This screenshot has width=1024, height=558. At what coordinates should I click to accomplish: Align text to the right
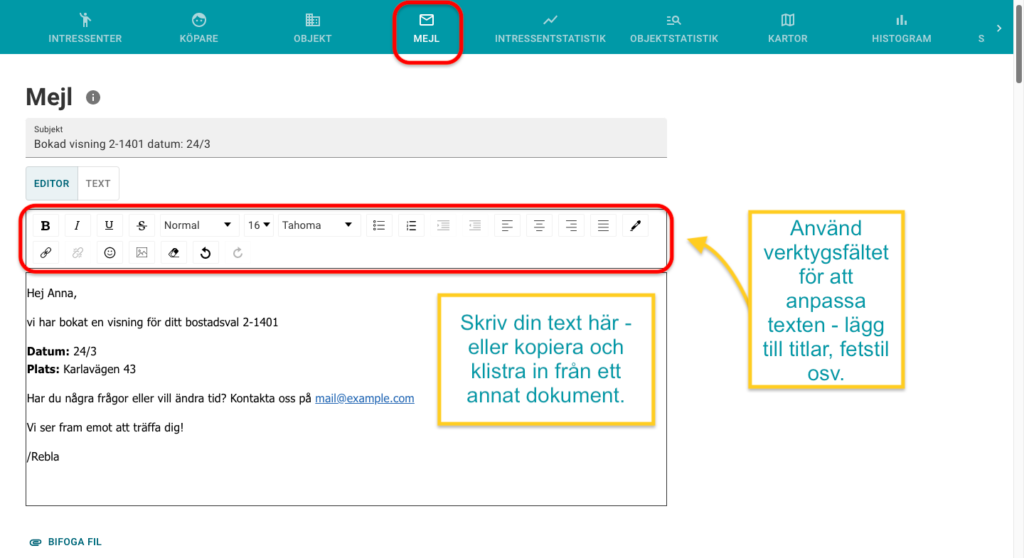click(571, 225)
